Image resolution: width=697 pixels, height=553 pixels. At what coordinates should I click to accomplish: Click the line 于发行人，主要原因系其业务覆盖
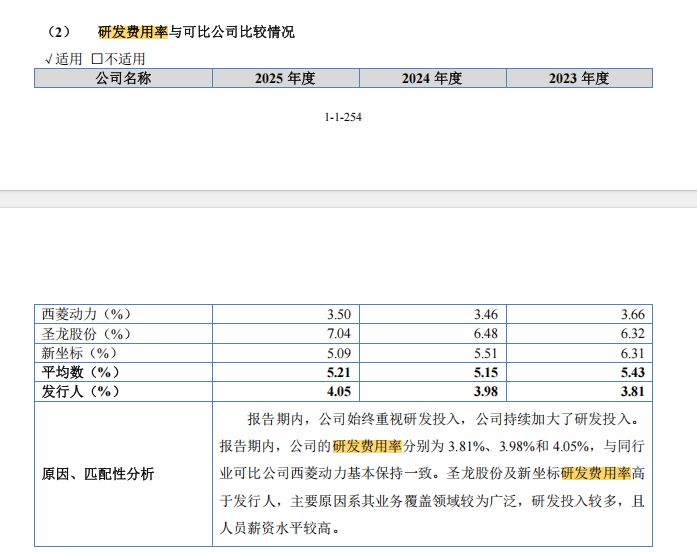coord(432,501)
